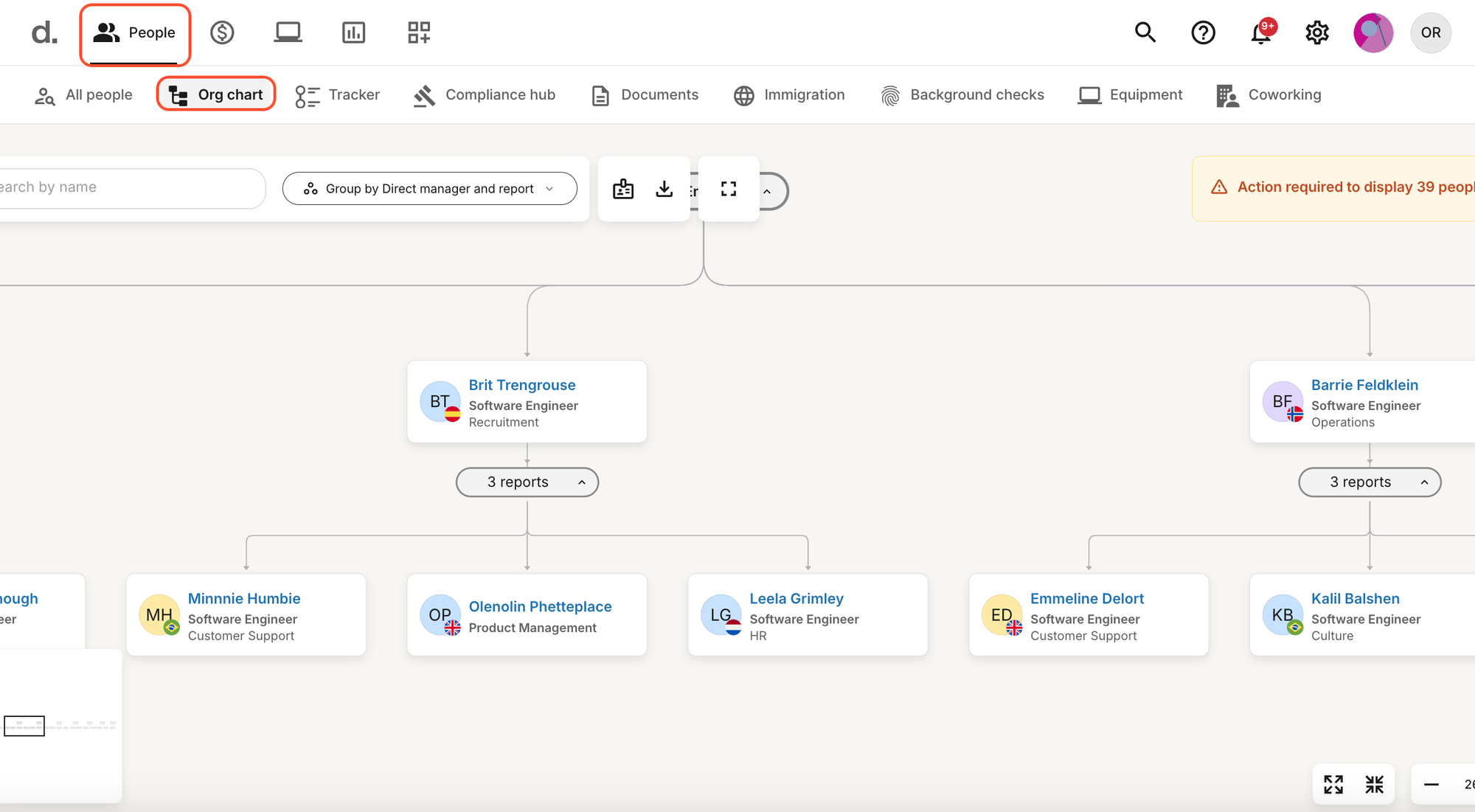Open the IT laptop icon in top bar
This screenshot has height=812, width=1475.
pos(288,32)
